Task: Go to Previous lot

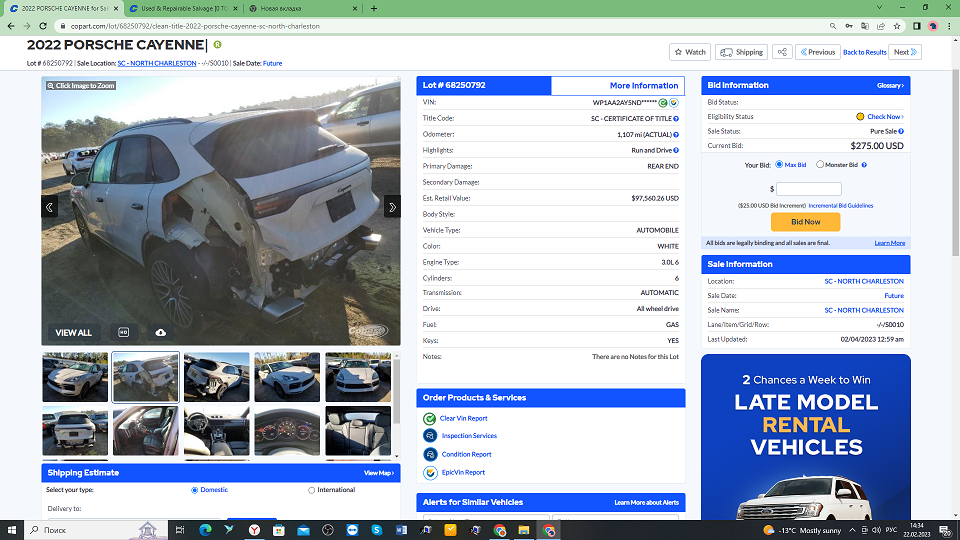Action: [x=818, y=52]
